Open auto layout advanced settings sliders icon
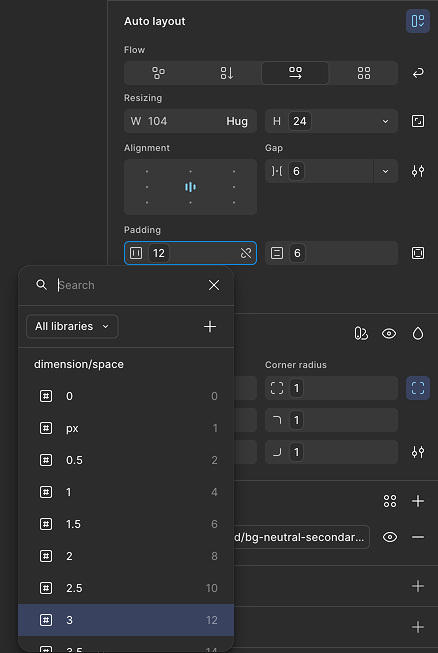The height and width of the screenshot is (653, 438). click(418, 171)
